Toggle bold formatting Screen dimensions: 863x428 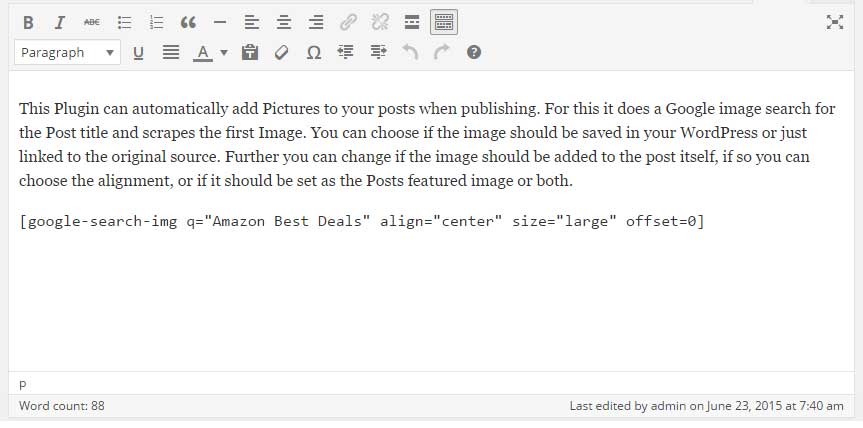pyautogui.click(x=28, y=22)
